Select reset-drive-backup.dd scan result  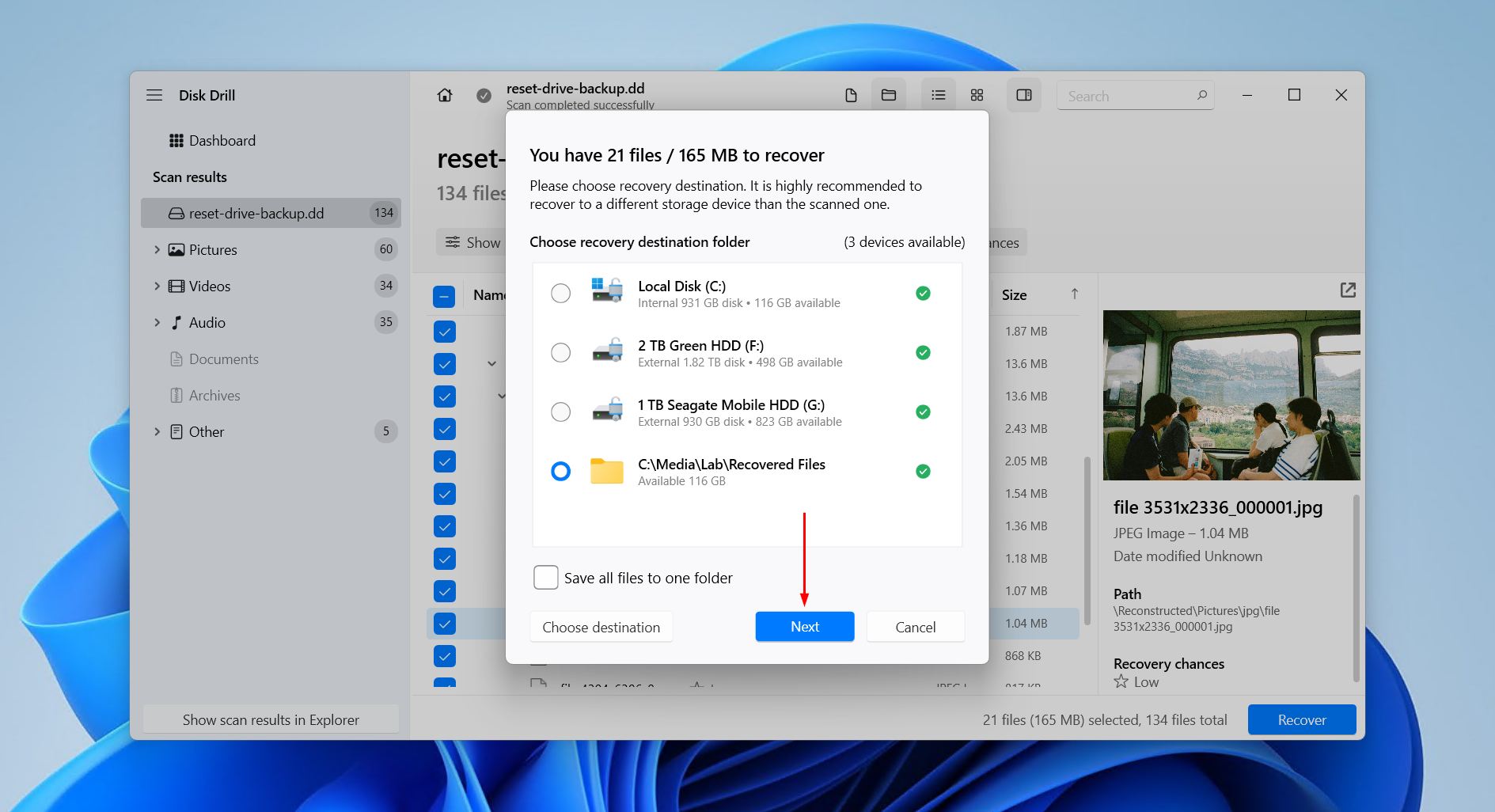pos(271,213)
